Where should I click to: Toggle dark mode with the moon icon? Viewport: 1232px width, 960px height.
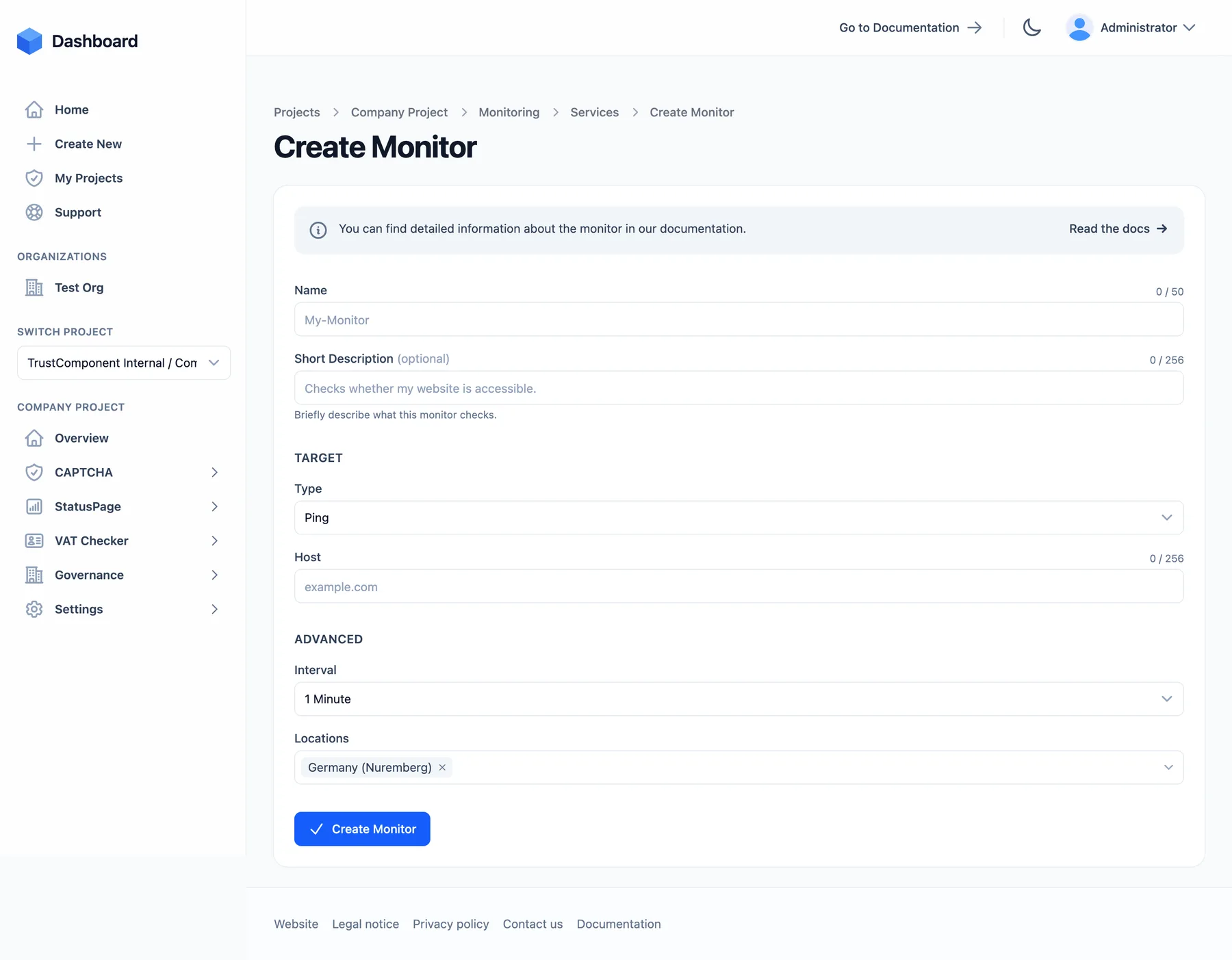point(1032,27)
